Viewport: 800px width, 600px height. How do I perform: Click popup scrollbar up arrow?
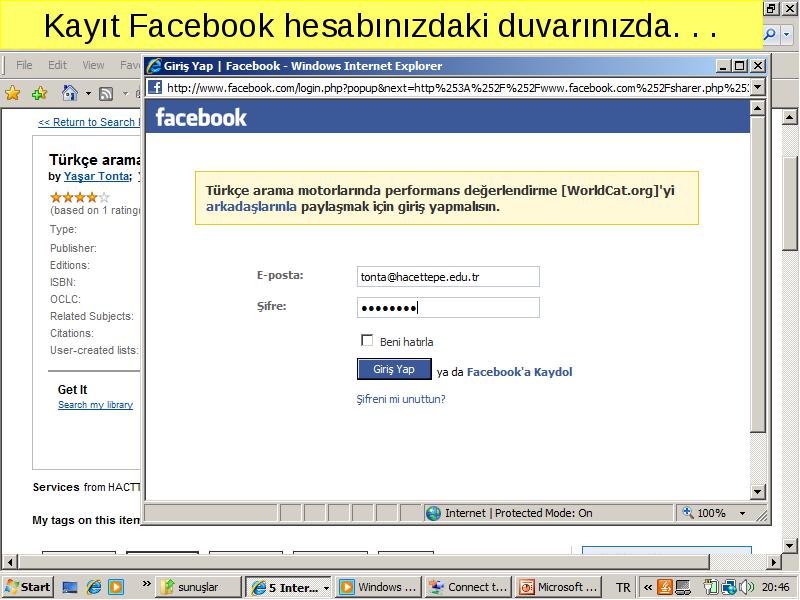(758, 108)
